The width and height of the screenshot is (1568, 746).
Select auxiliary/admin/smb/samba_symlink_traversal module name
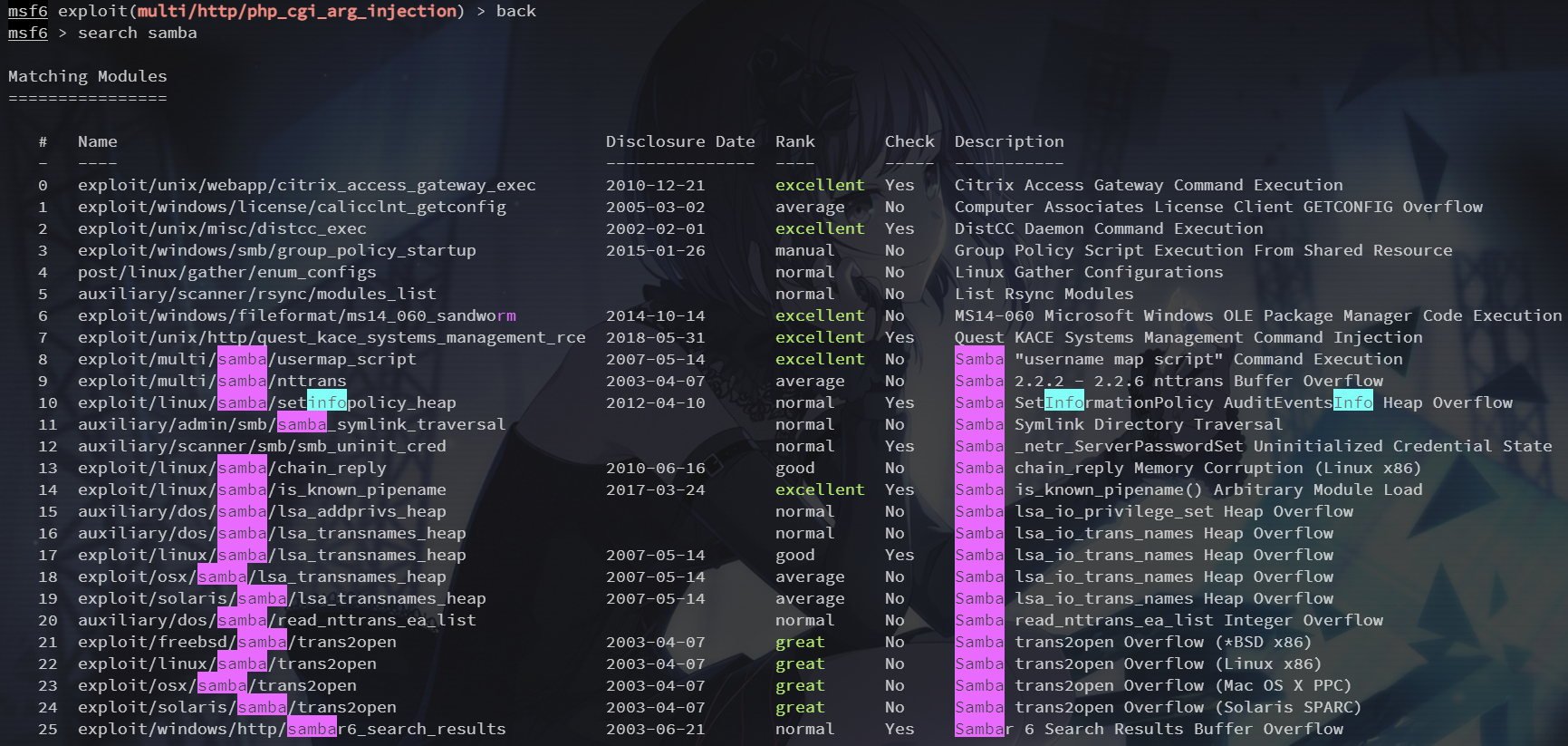click(x=292, y=424)
